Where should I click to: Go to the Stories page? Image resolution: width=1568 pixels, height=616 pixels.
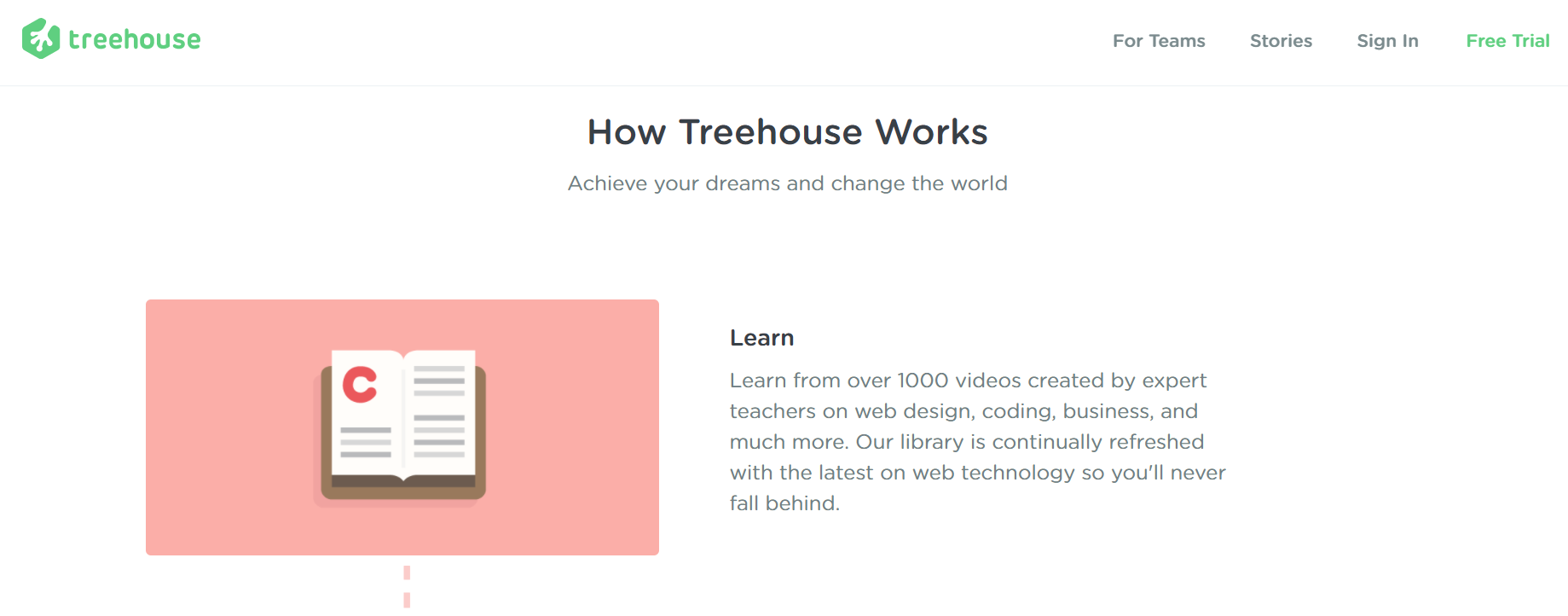click(x=1281, y=41)
